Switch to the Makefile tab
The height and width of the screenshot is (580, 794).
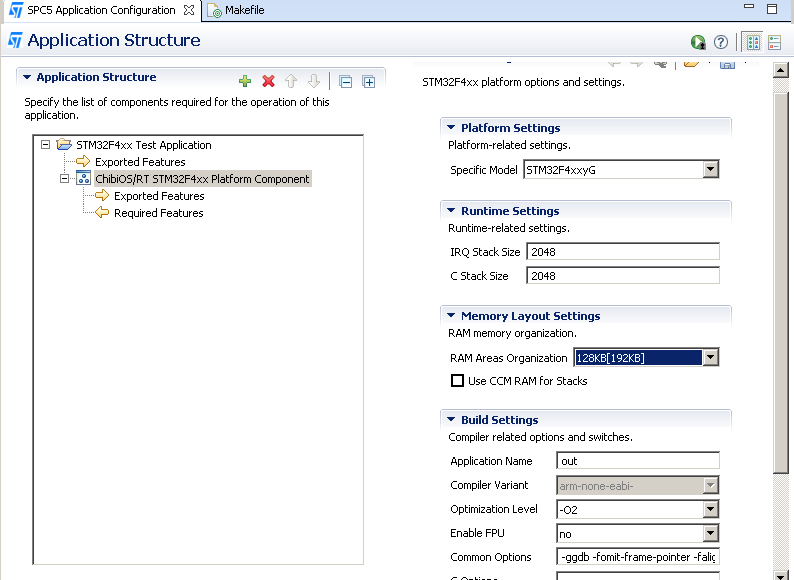pyautogui.click(x=236, y=10)
